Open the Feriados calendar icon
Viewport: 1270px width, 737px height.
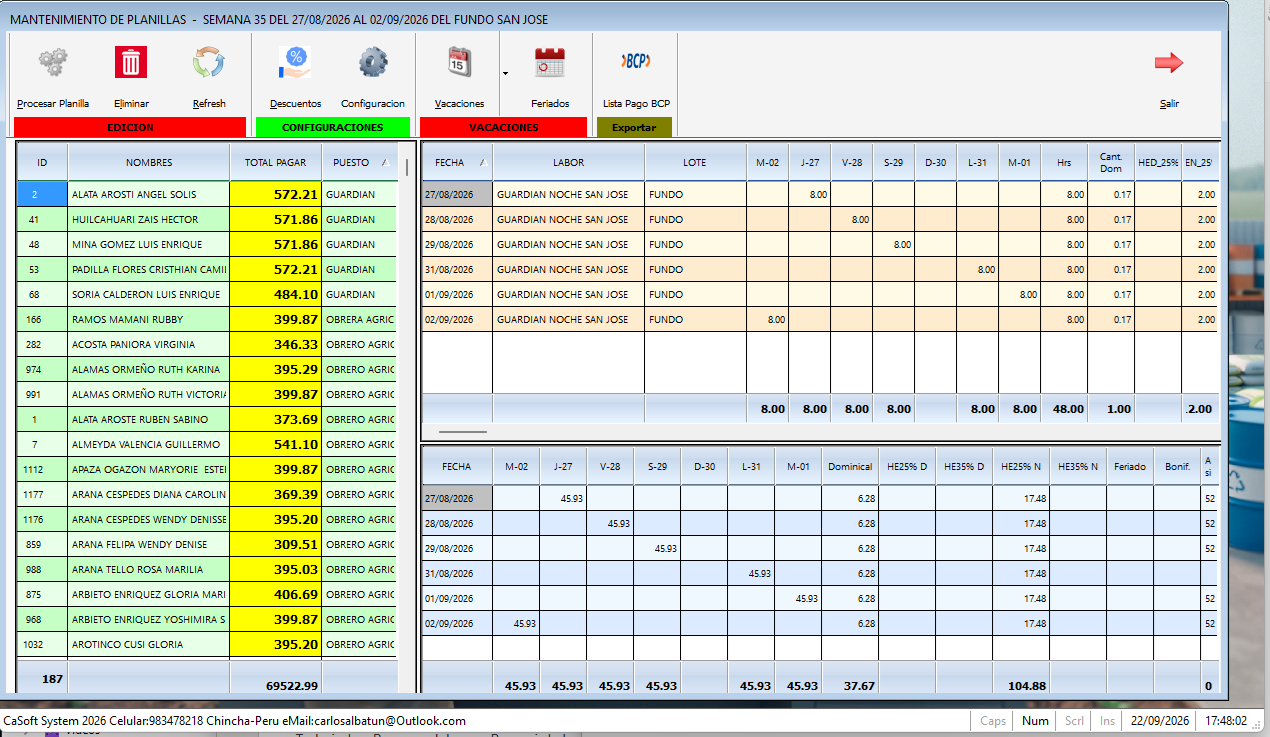coord(550,63)
